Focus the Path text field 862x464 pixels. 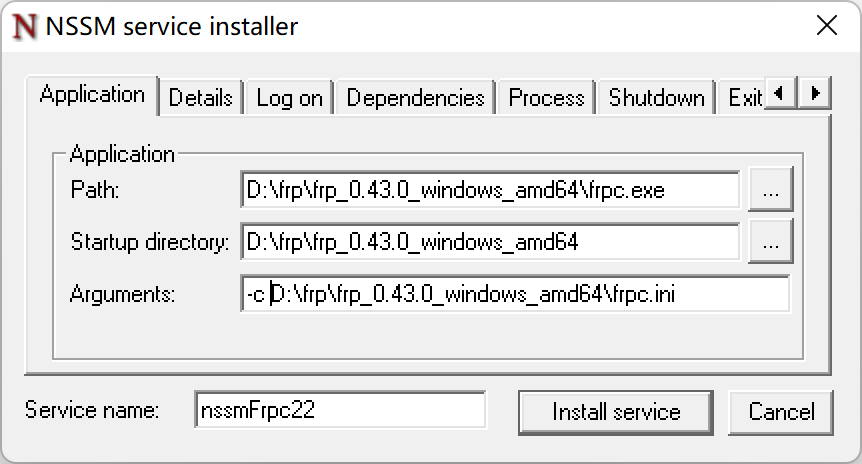coord(490,190)
